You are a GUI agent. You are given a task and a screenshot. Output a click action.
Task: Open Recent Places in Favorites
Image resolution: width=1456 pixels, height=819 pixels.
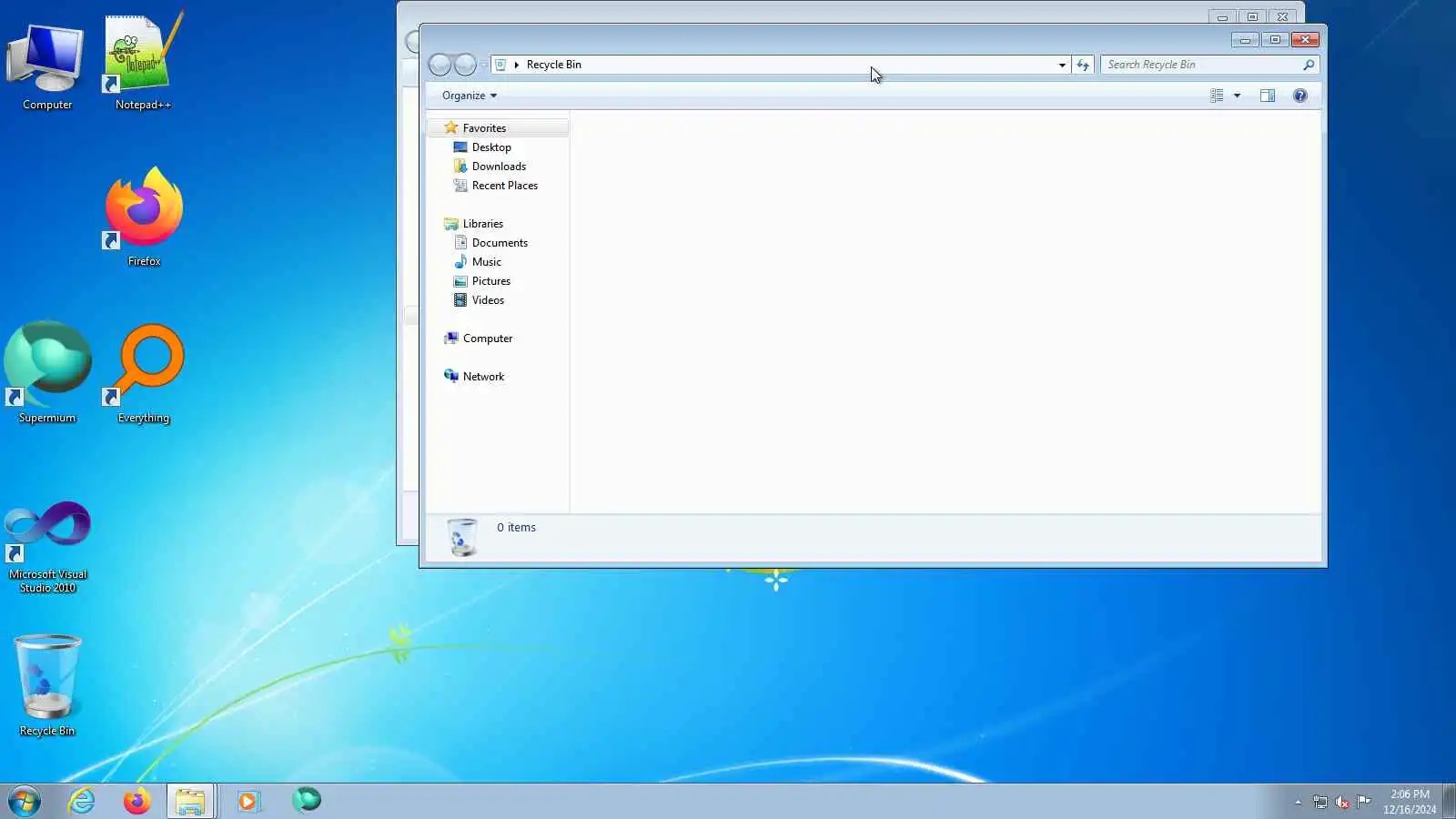coord(505,186)
